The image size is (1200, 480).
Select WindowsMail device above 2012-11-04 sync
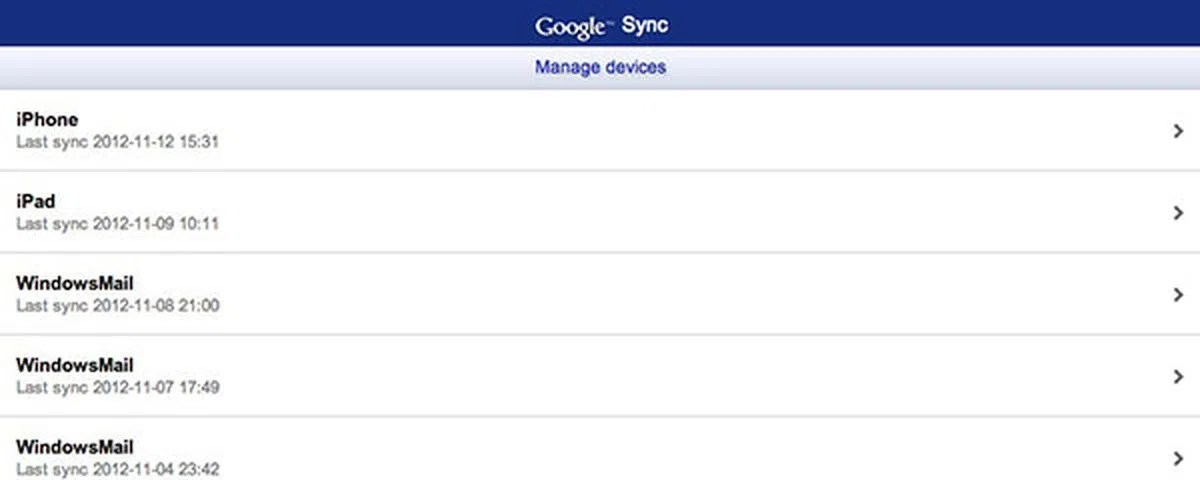[x=75, y=447]
